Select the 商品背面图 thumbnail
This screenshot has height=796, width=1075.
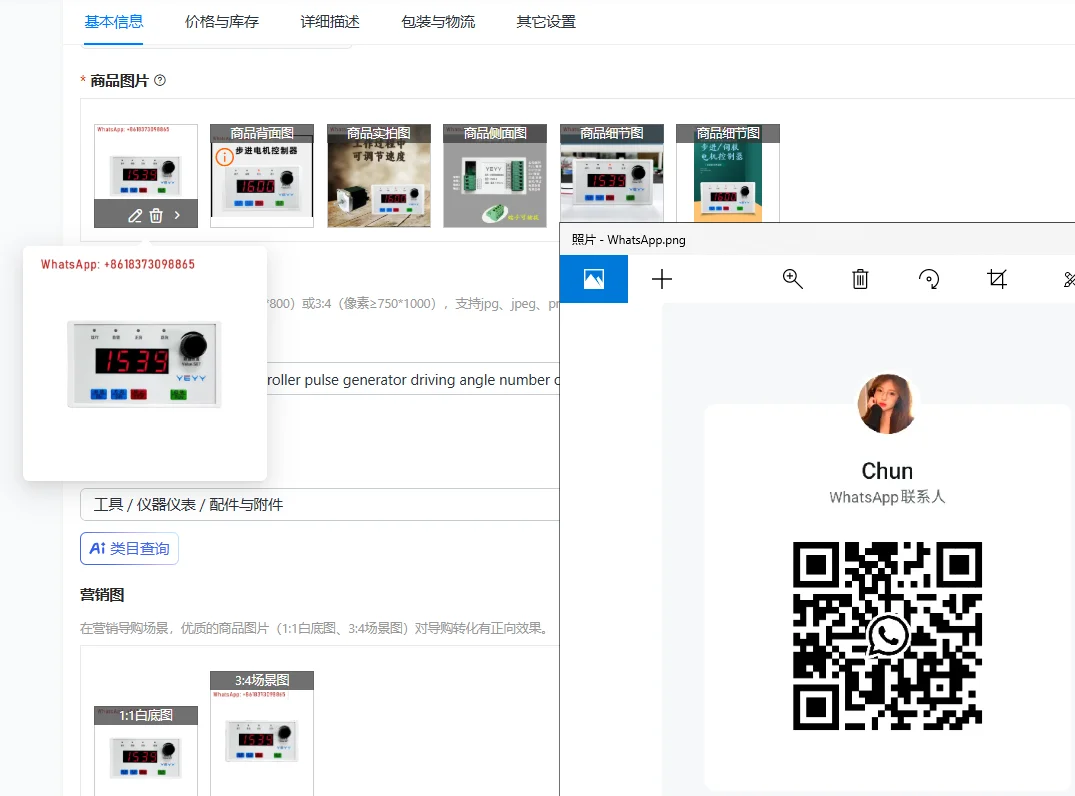(x=262, y=176)
